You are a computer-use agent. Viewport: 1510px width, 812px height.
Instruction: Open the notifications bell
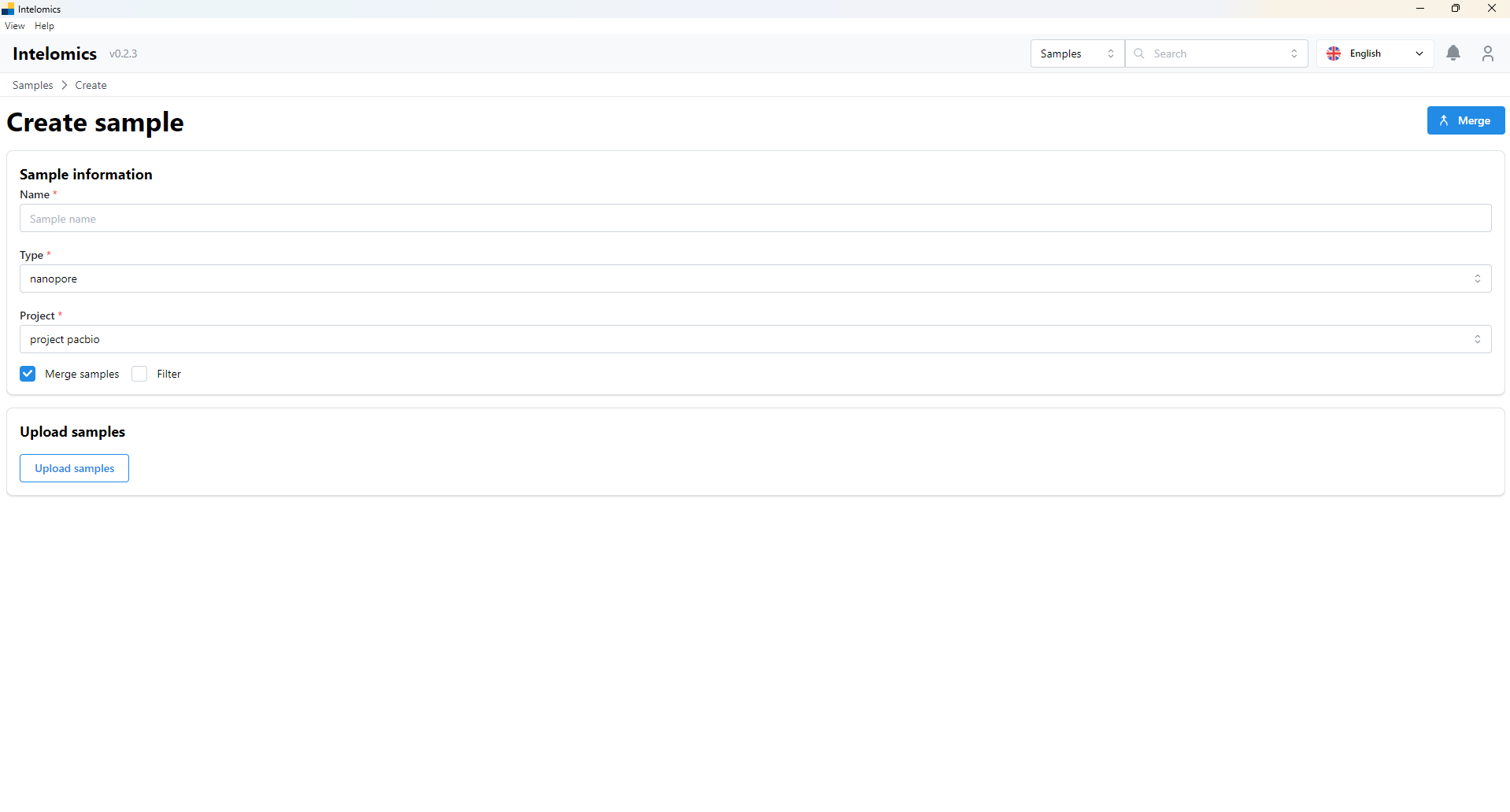[x=1453, y=54]
